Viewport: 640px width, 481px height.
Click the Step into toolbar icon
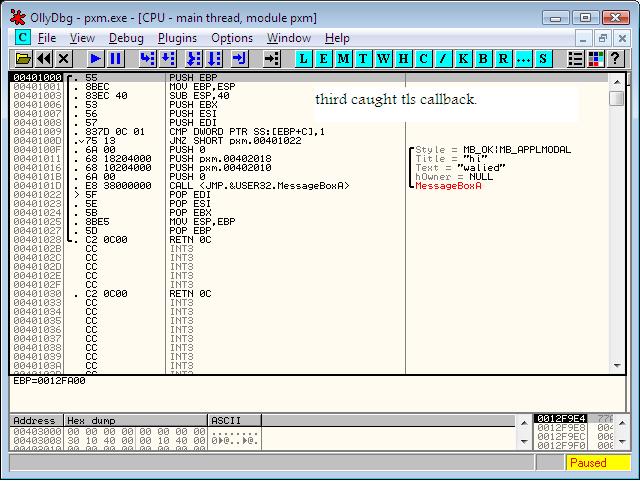click(147, 59)
